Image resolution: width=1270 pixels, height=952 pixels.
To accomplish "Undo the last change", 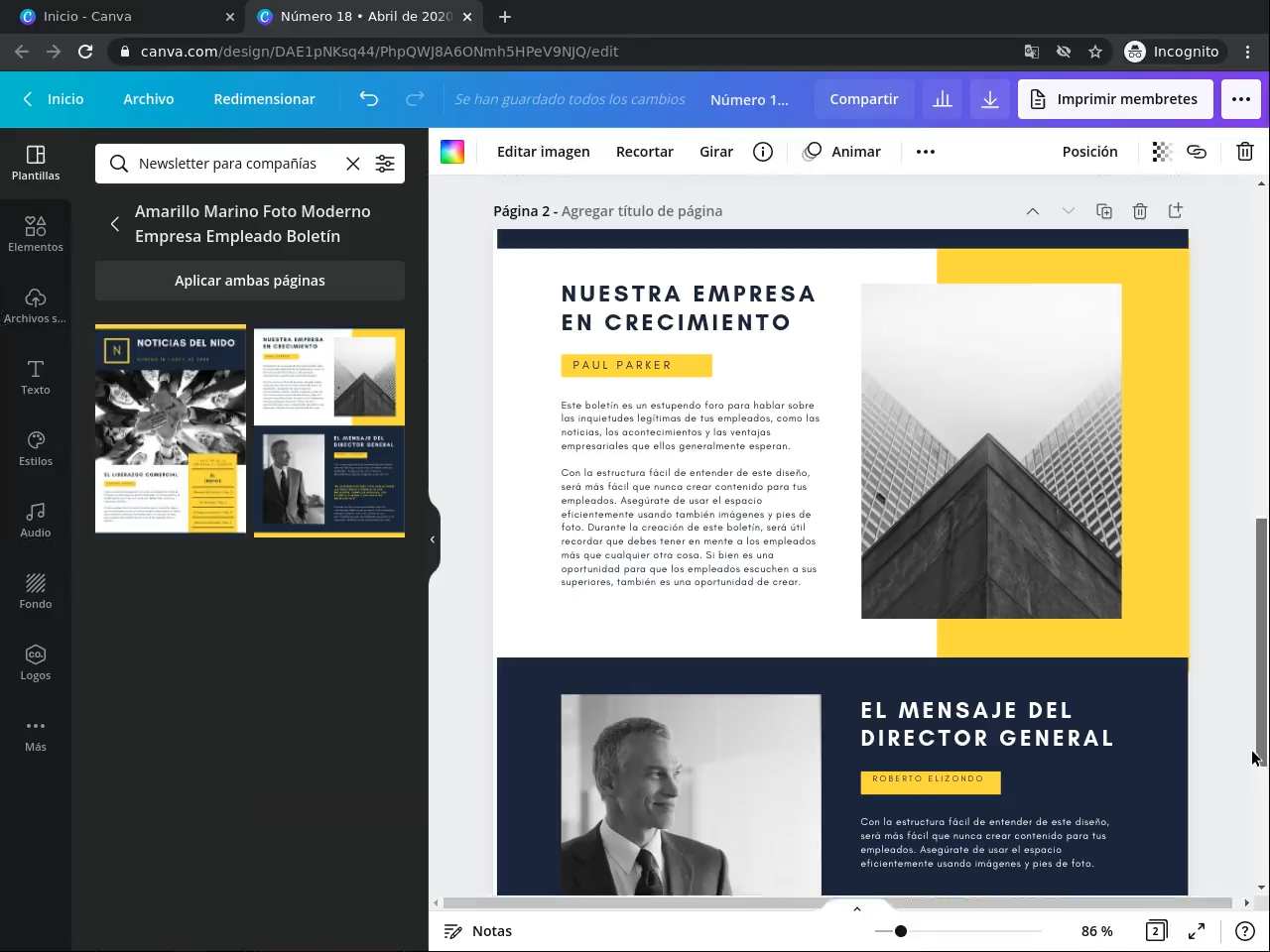I will click(x=369, y=99).
